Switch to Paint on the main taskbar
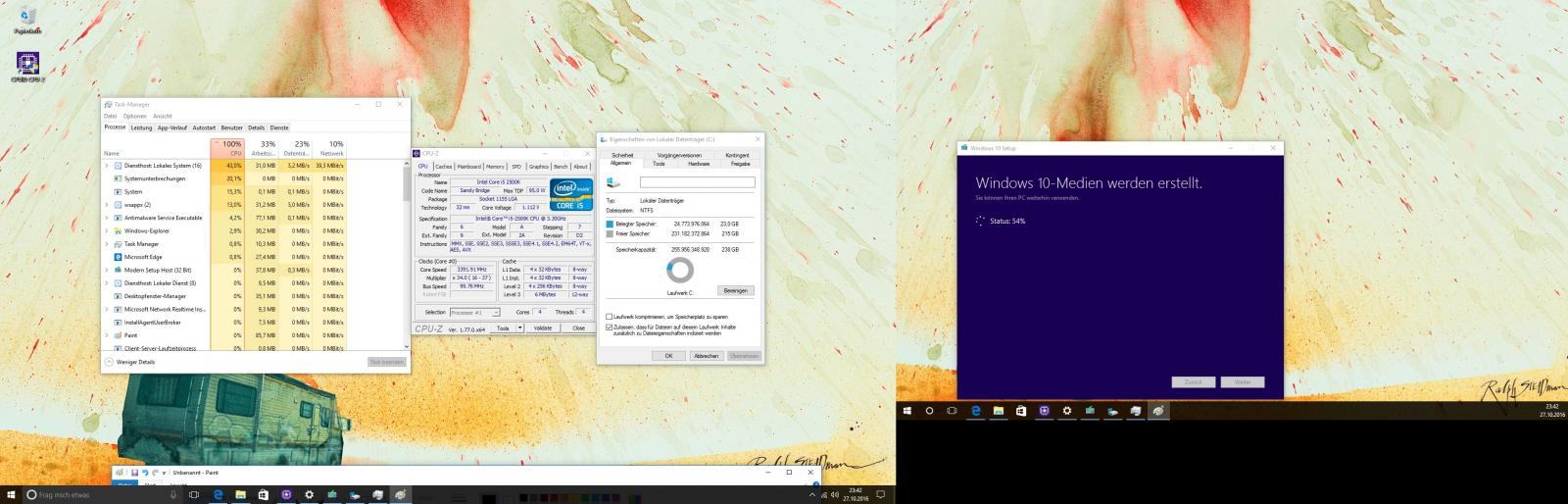The image size is (1568, 504). 402,495
